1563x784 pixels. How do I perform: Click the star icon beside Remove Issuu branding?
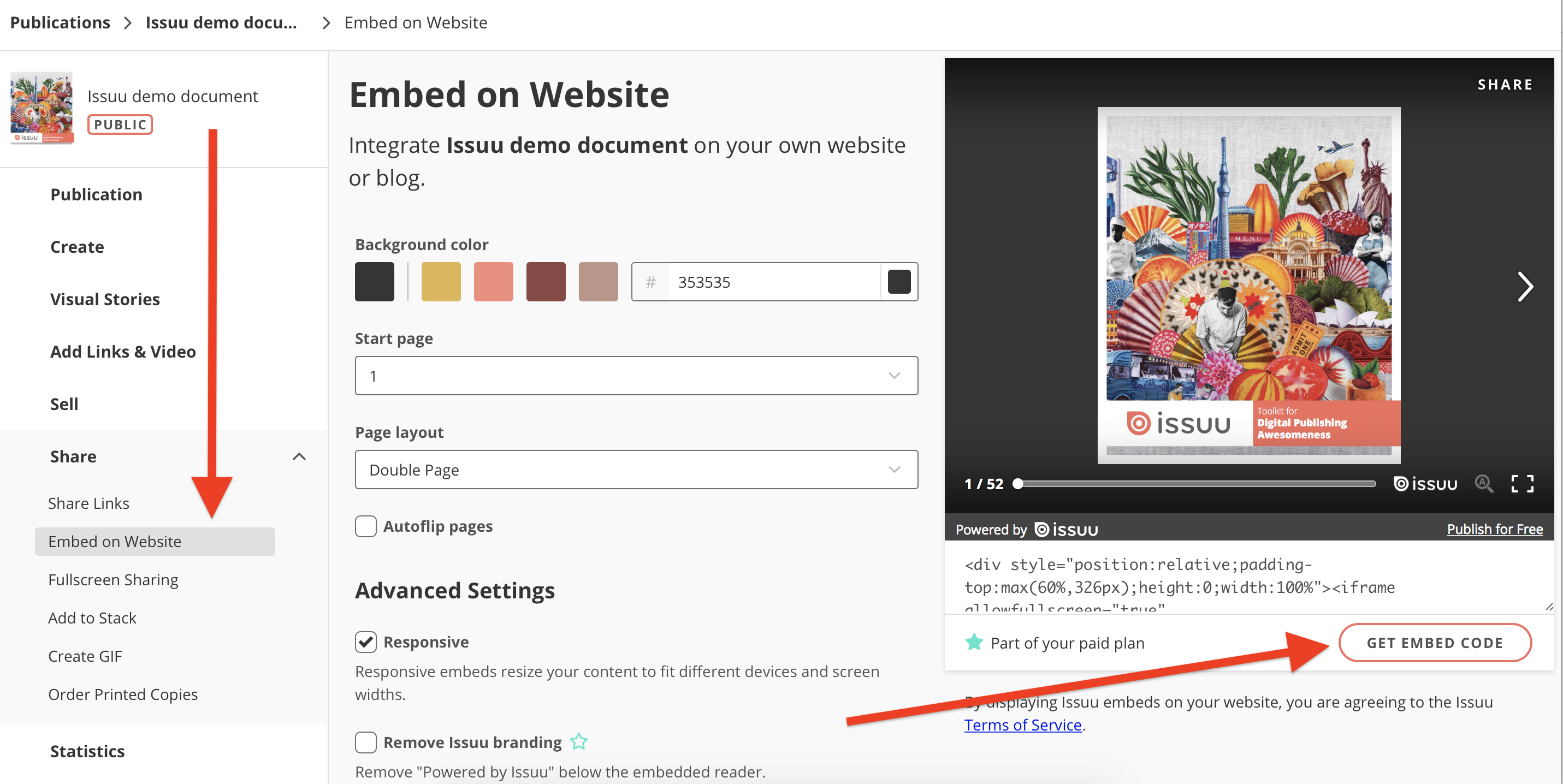(579, 741)
